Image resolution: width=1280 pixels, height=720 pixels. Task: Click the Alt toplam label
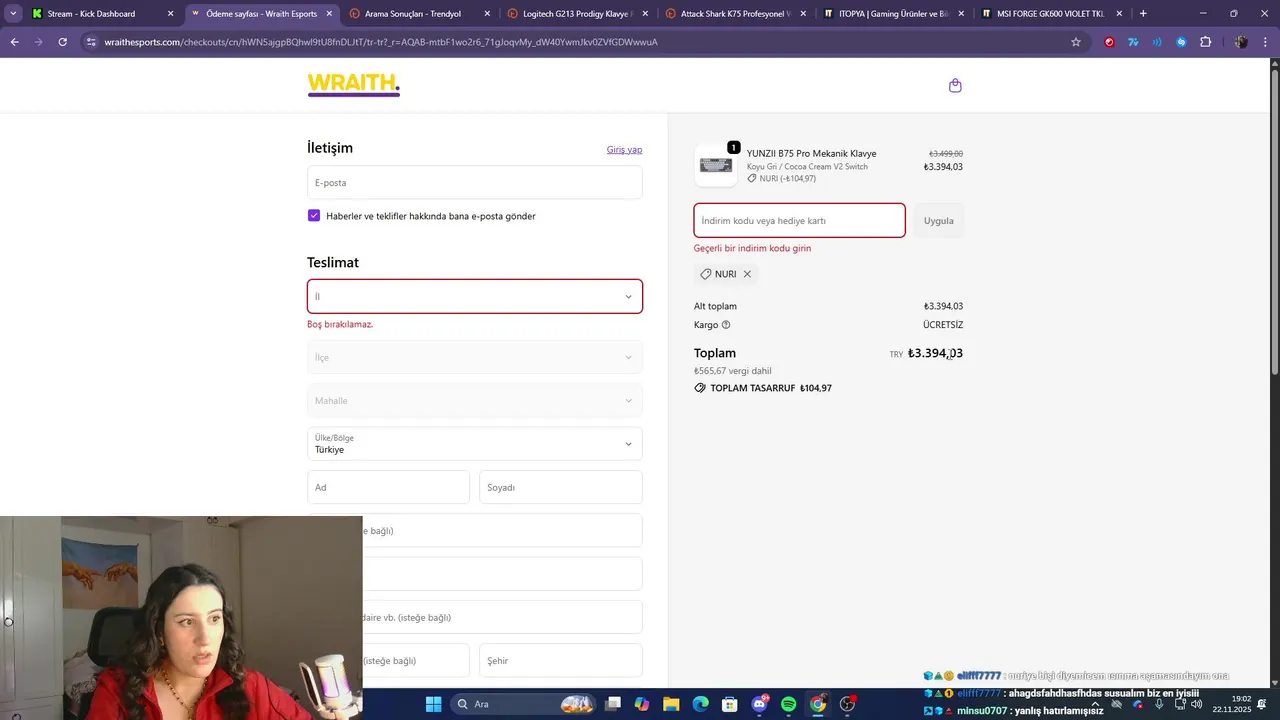[715, 306]
